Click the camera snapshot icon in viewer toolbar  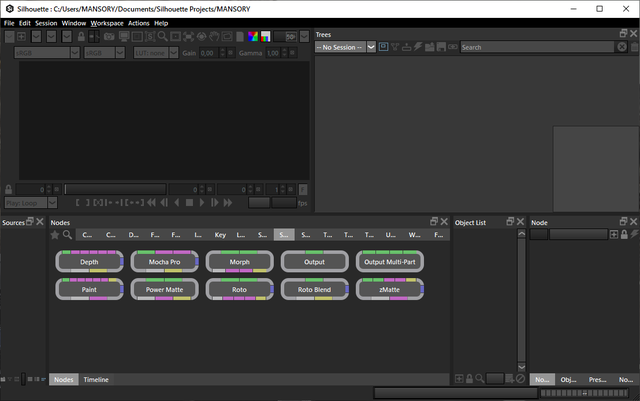109,36
